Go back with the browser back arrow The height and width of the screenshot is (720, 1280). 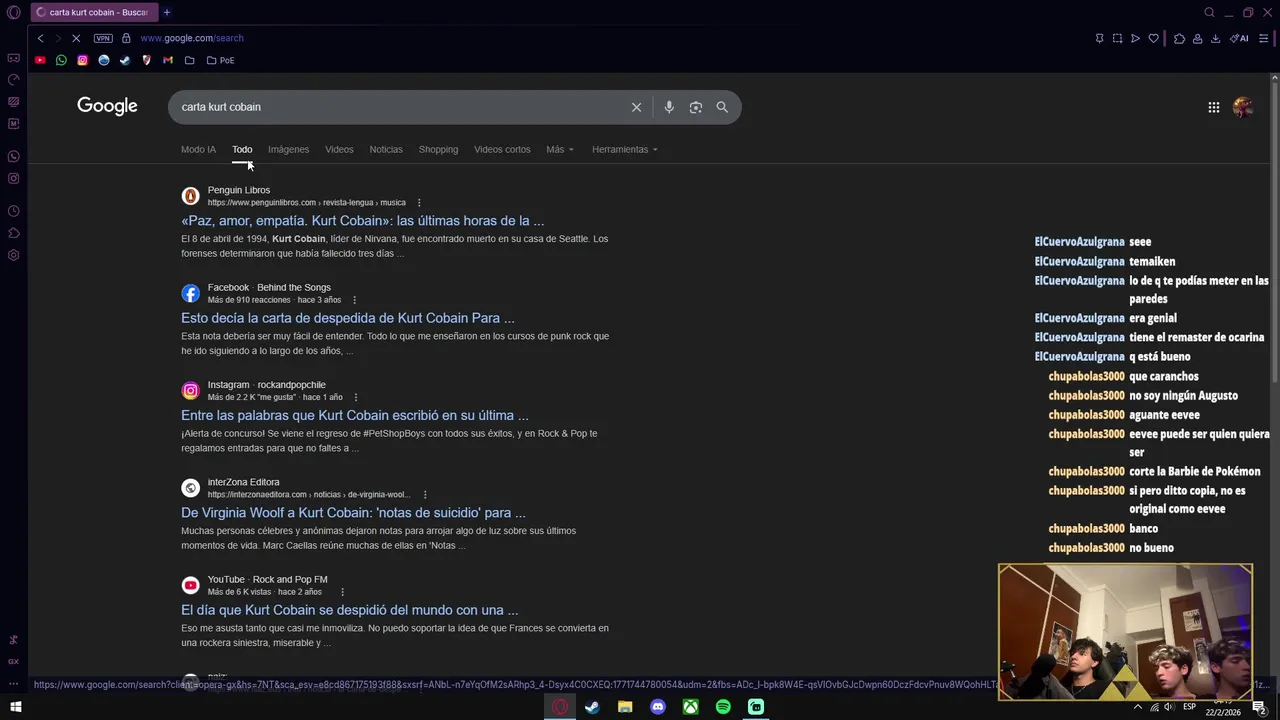pos(40,38)
